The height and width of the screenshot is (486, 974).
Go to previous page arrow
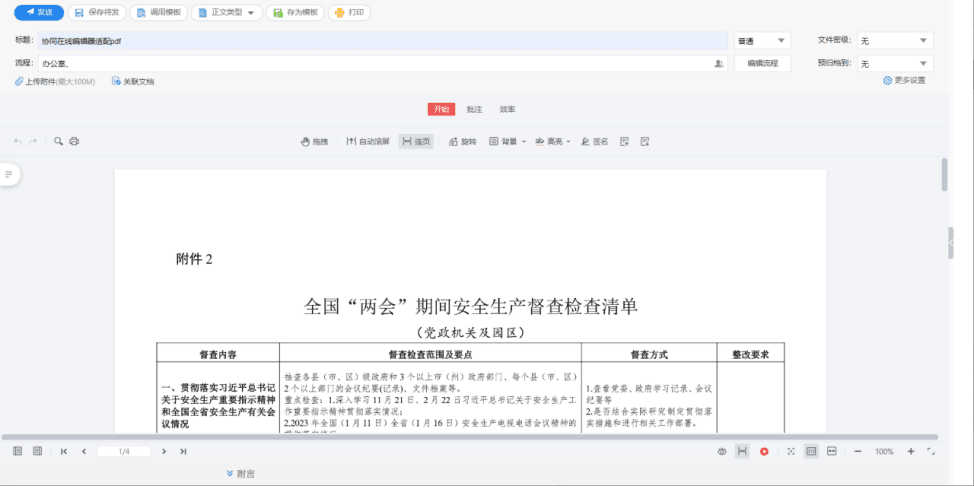pos(84,451)
